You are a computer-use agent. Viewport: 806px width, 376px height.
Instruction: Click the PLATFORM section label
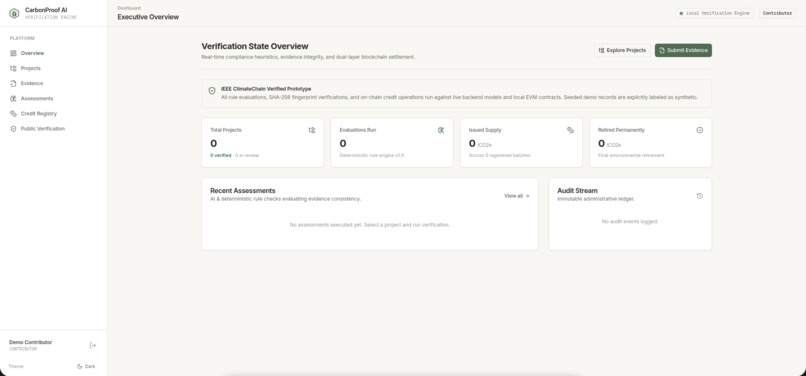pos(22,38)
